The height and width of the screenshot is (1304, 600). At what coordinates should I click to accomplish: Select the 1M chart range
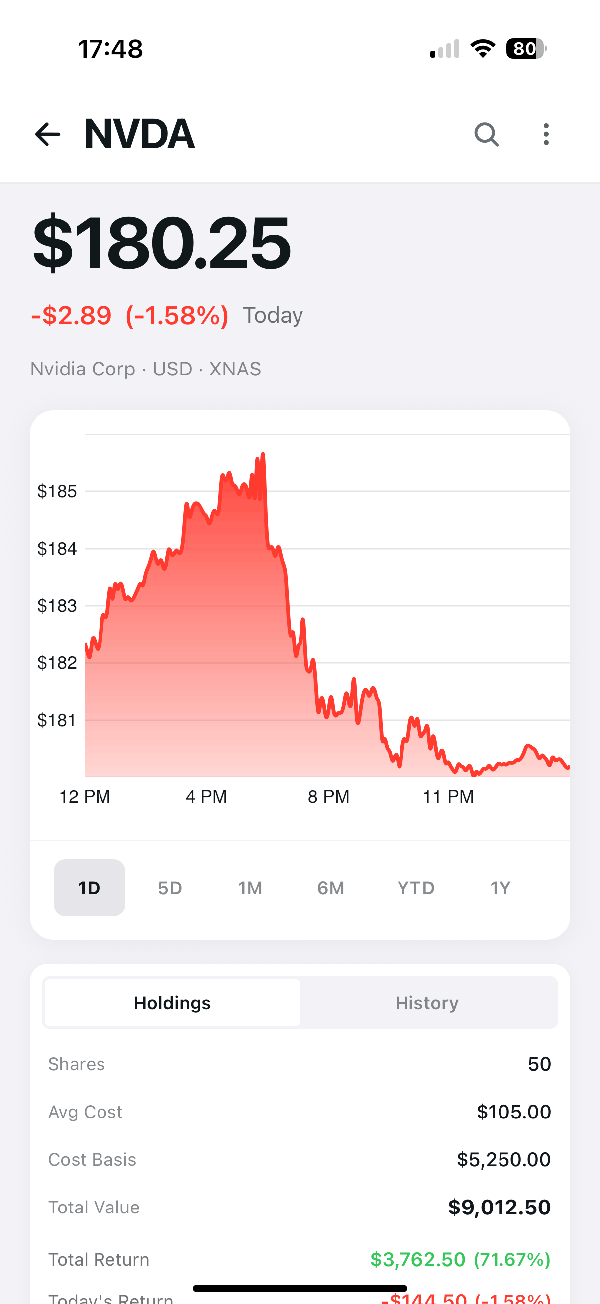pos(250,887)
